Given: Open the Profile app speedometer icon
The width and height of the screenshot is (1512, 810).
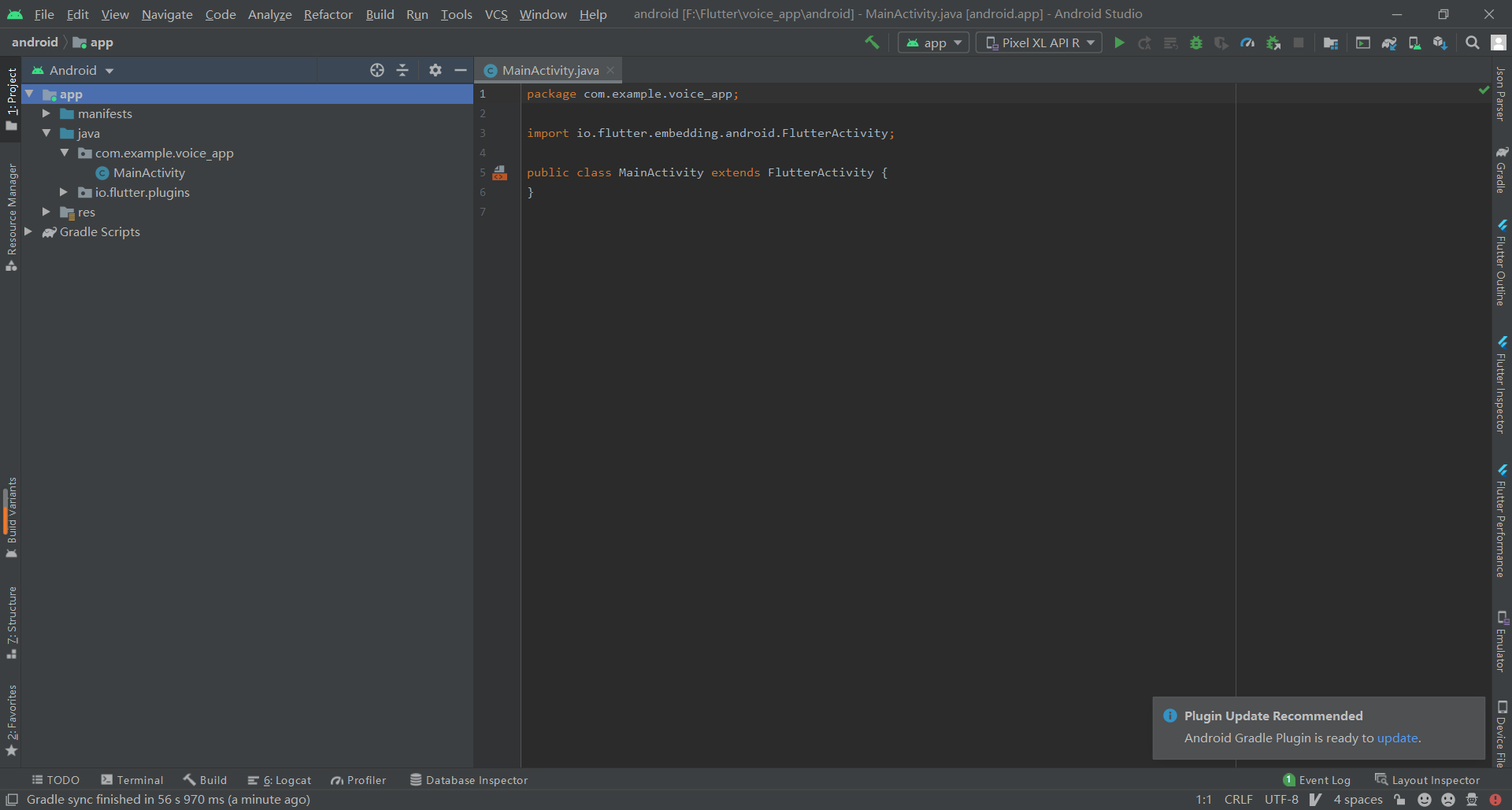Looking at the screenshot, I should tap(1247, 43).
